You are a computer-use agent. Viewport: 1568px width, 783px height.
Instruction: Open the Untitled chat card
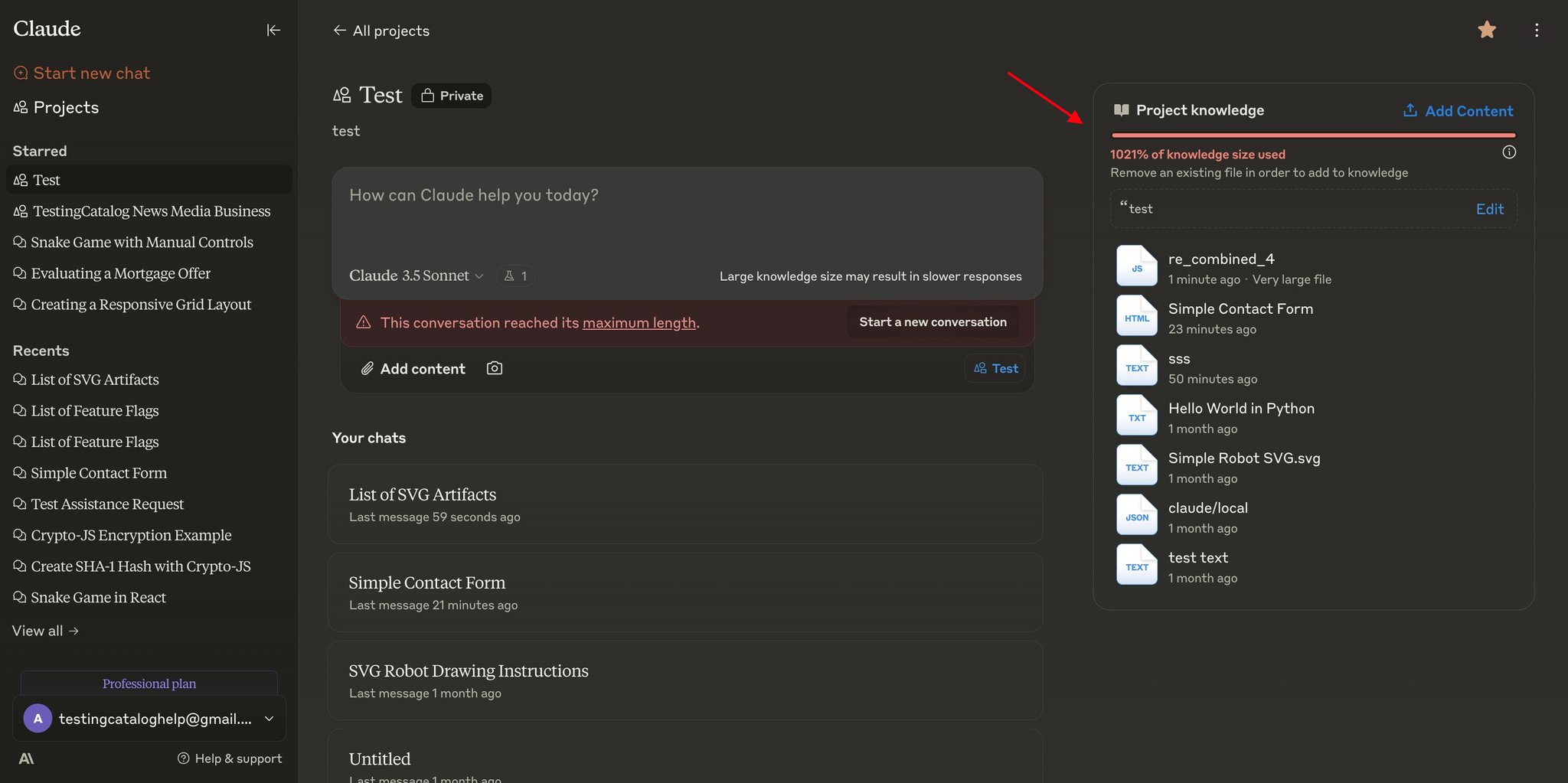(685, 756)
